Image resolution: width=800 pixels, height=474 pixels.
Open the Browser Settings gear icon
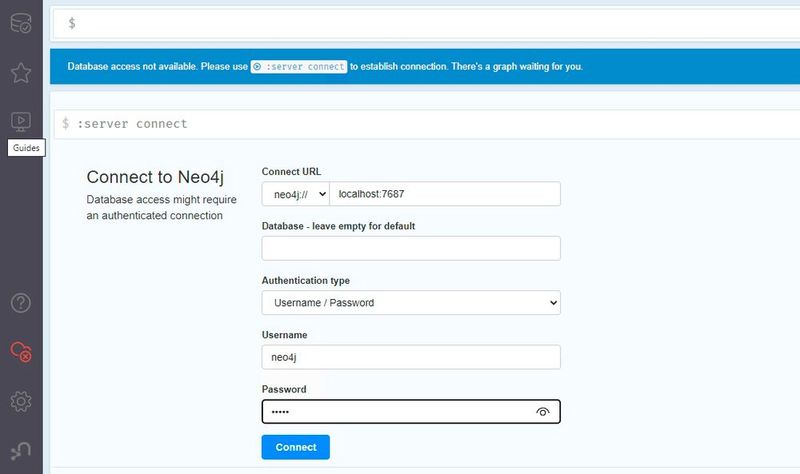point(21,402)
